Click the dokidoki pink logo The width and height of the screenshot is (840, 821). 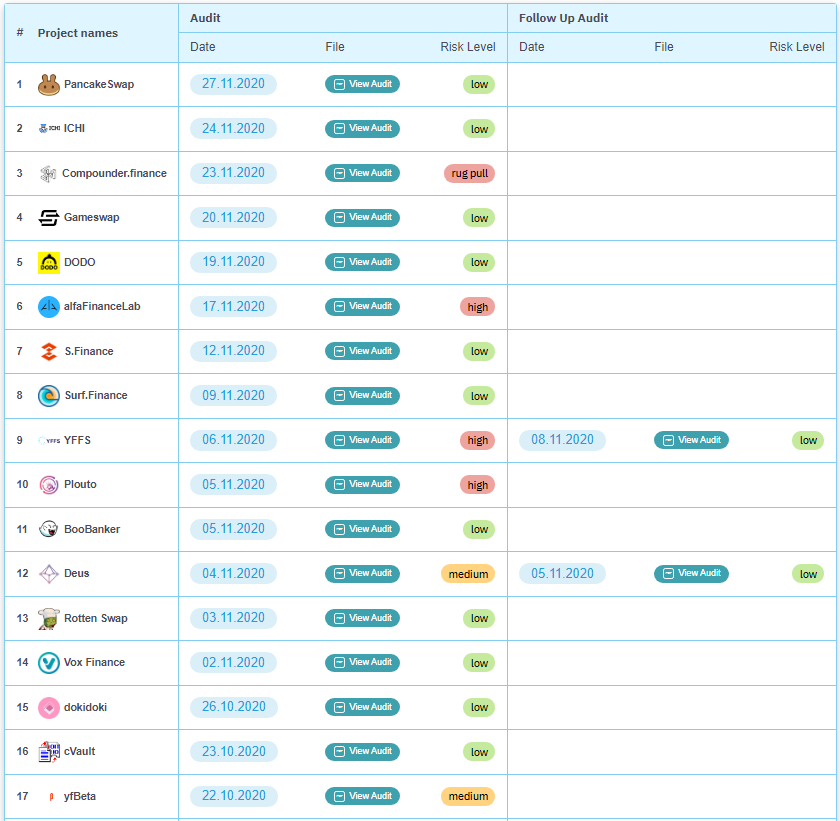coord(49,707)
